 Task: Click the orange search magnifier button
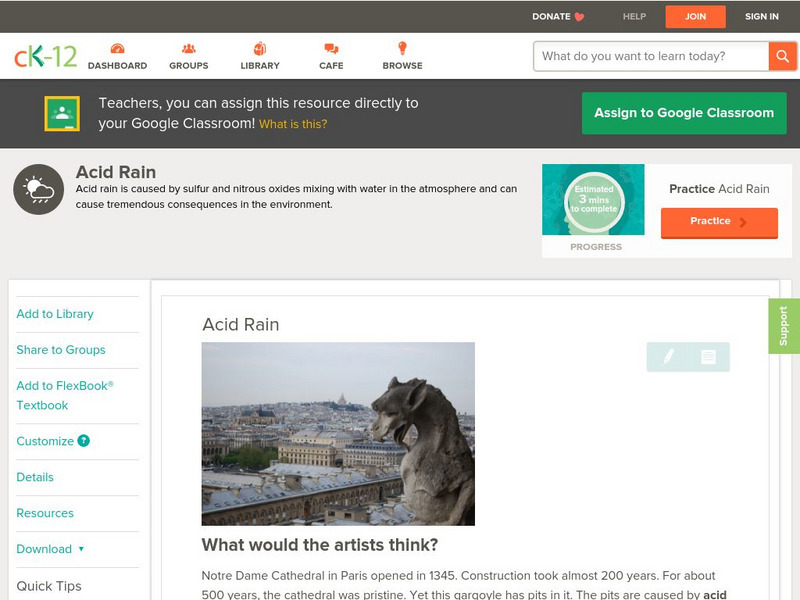coord(782,56)
